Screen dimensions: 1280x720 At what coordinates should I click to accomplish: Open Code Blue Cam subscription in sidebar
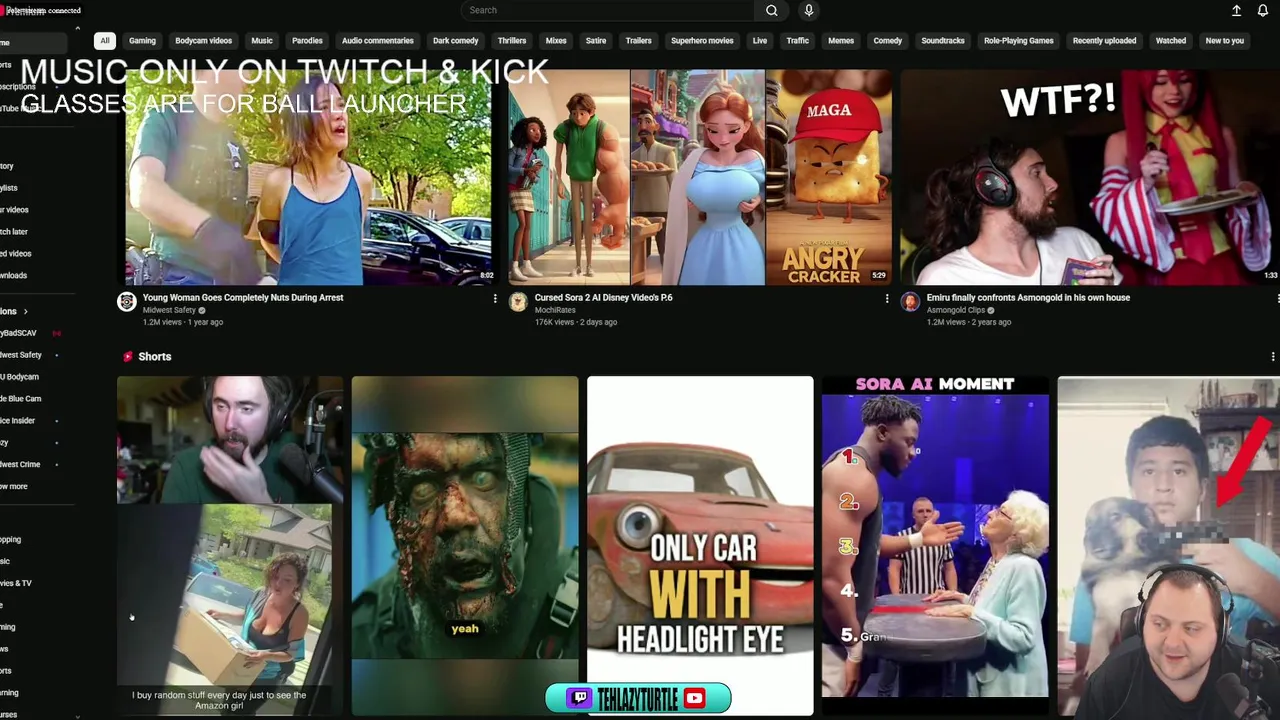(20, 399)
